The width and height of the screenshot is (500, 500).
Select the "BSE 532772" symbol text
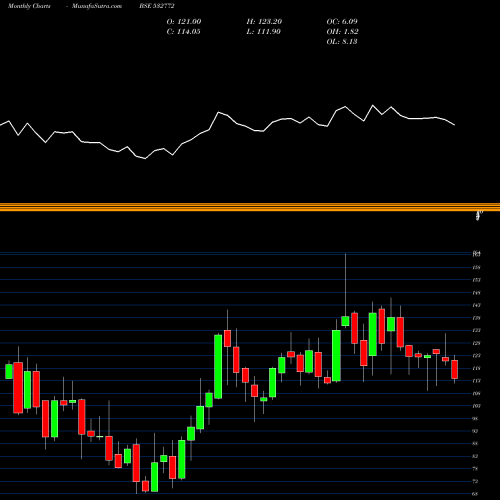click(x=157, y=6)
